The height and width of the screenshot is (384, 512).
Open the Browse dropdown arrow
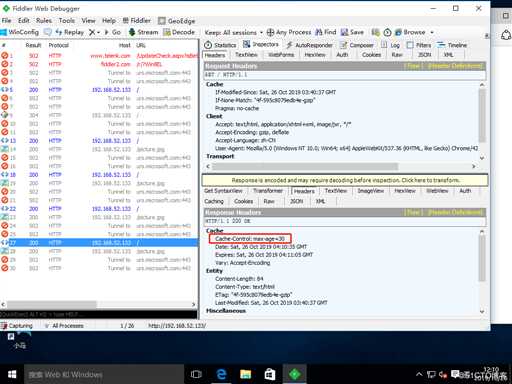click(x=432, y=32)
